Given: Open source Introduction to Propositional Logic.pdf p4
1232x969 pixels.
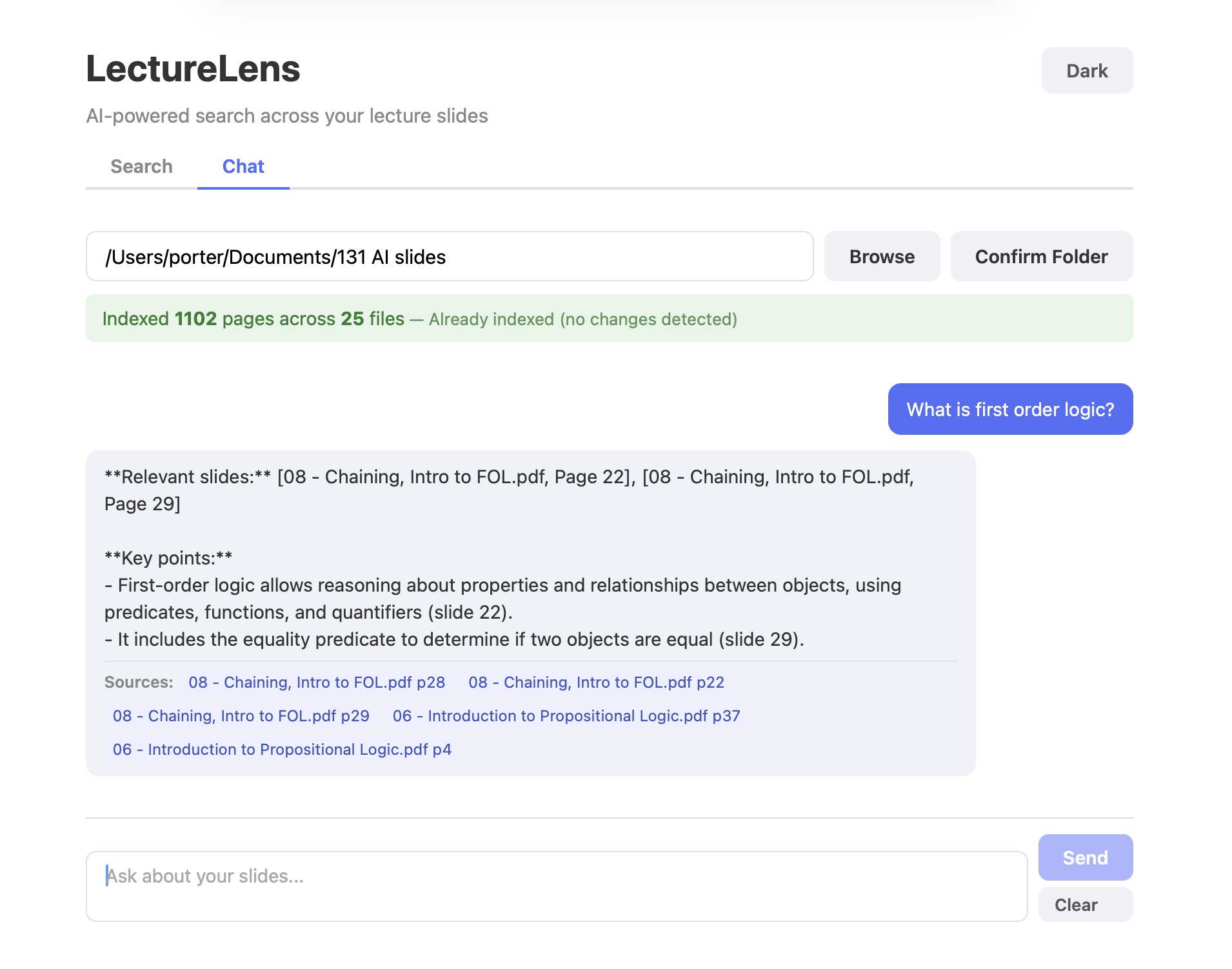Looking at the screenshot, I should 282,750.
